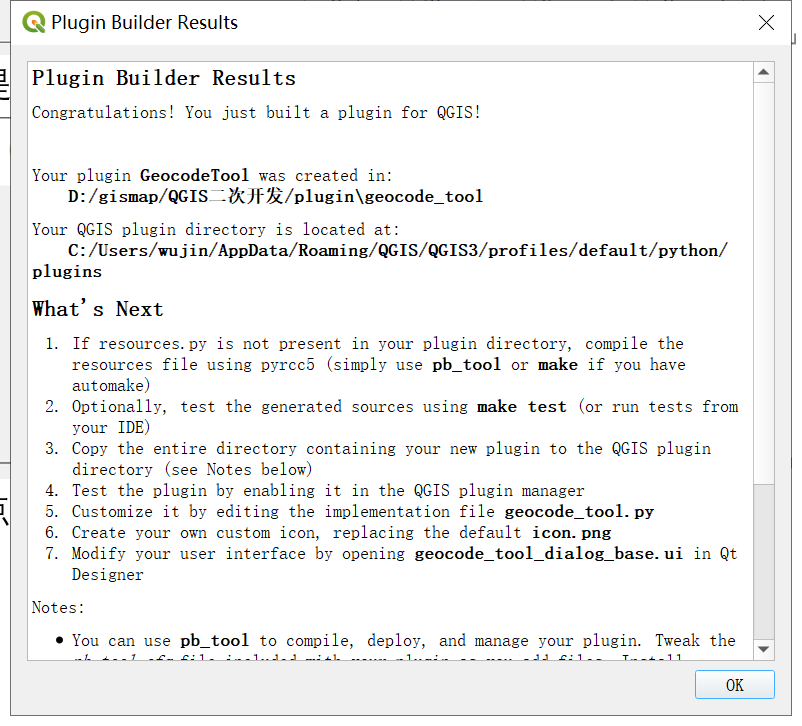
Task: Click step 4 about QGIS plugin manager
Action: tap(328, 490)
